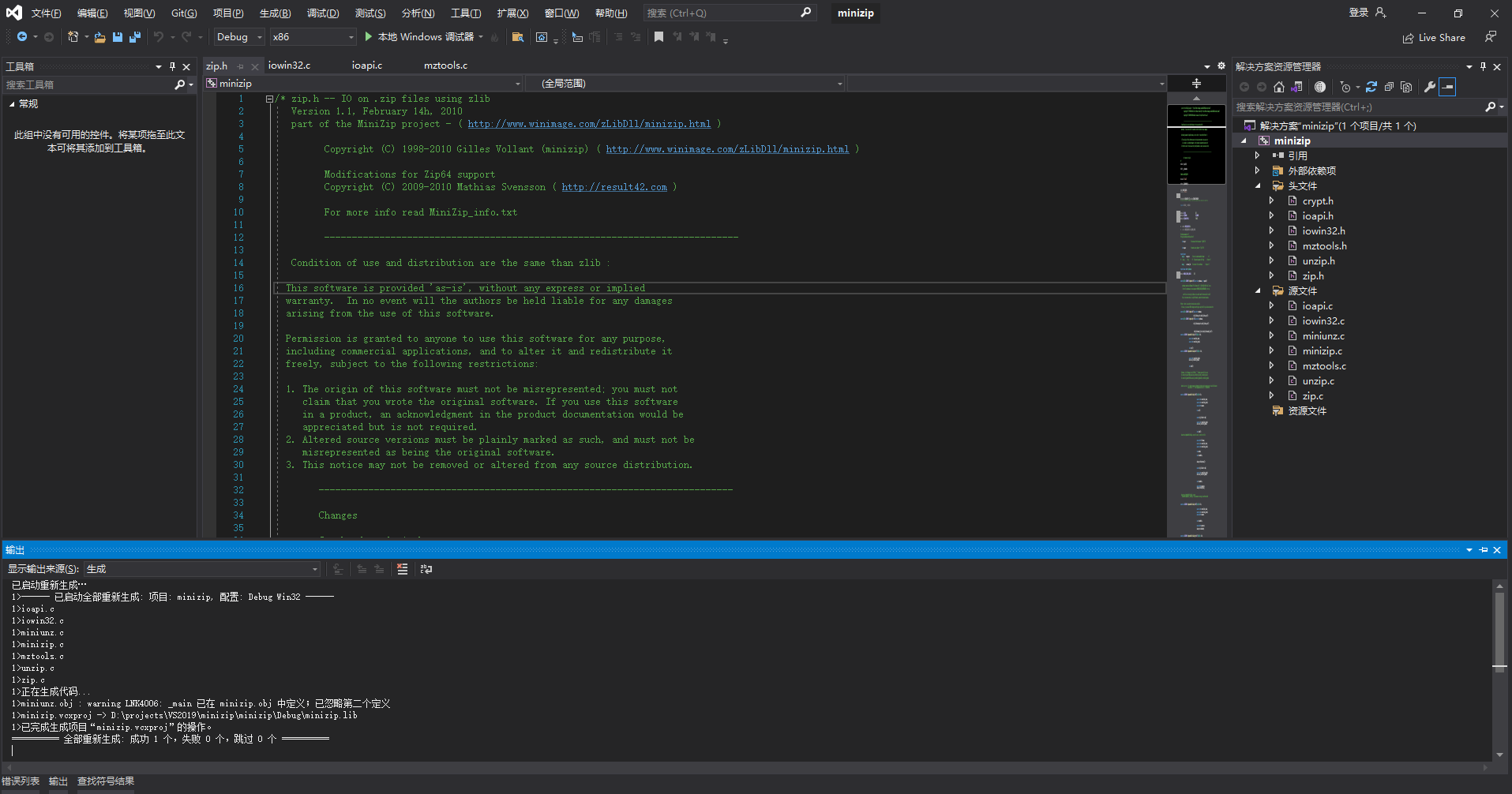Screen dimensions: 1512x794
Task: Select unzip.h in the 头文件 folder
Action: (1319, 261)
